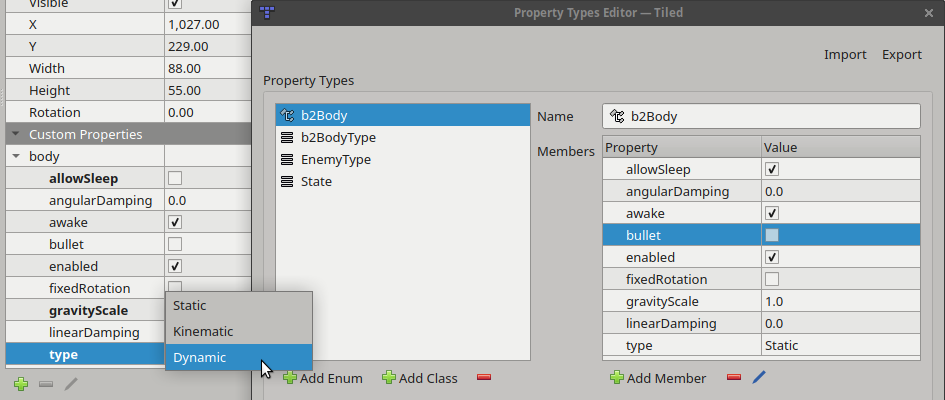Select angularDamping member row in Members table
Image resolution: width=945 pixels, height=400 pixels.
pyautogui.click(x=761, y=192)
